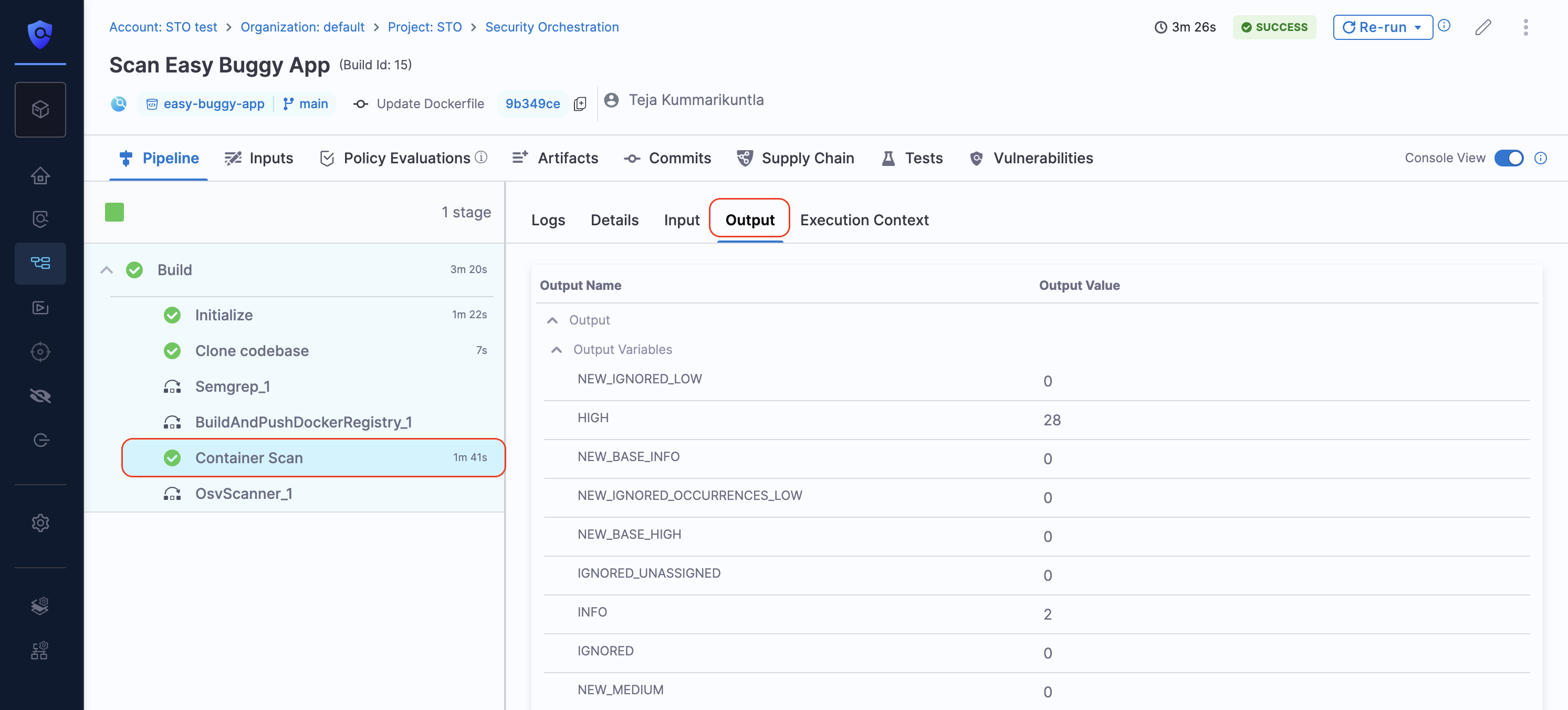Open Security Orchestration breadcrumb link

551,27
